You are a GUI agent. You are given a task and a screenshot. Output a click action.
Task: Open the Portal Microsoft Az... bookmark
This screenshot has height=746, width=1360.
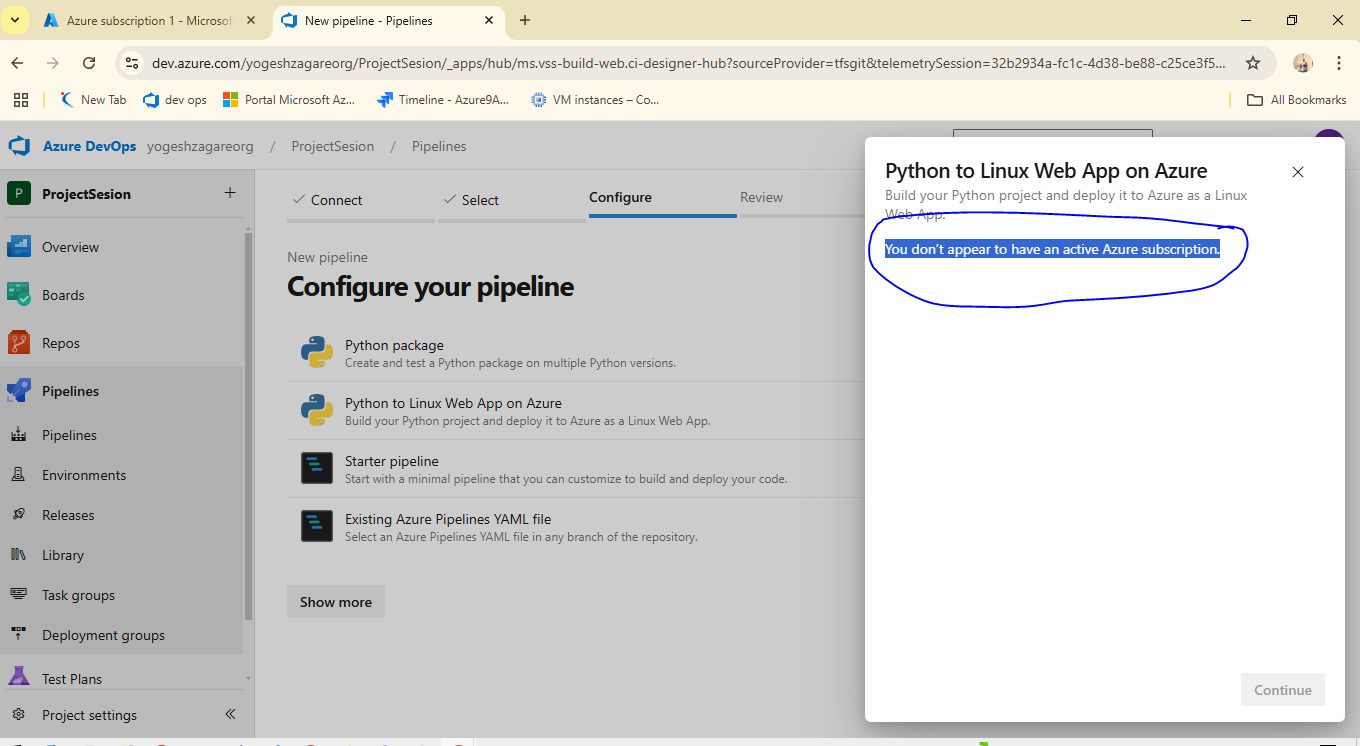coord(289,100)
